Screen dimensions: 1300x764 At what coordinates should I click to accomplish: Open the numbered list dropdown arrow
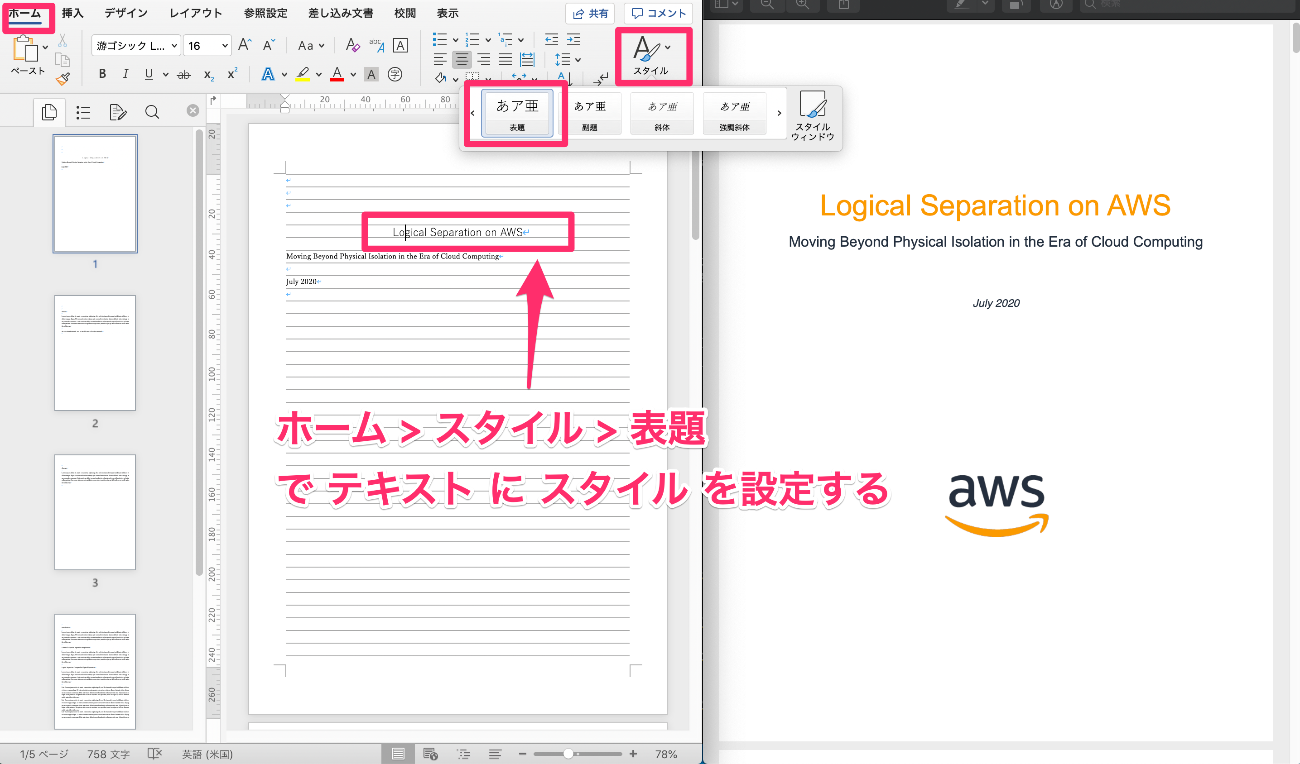(490, 40)
